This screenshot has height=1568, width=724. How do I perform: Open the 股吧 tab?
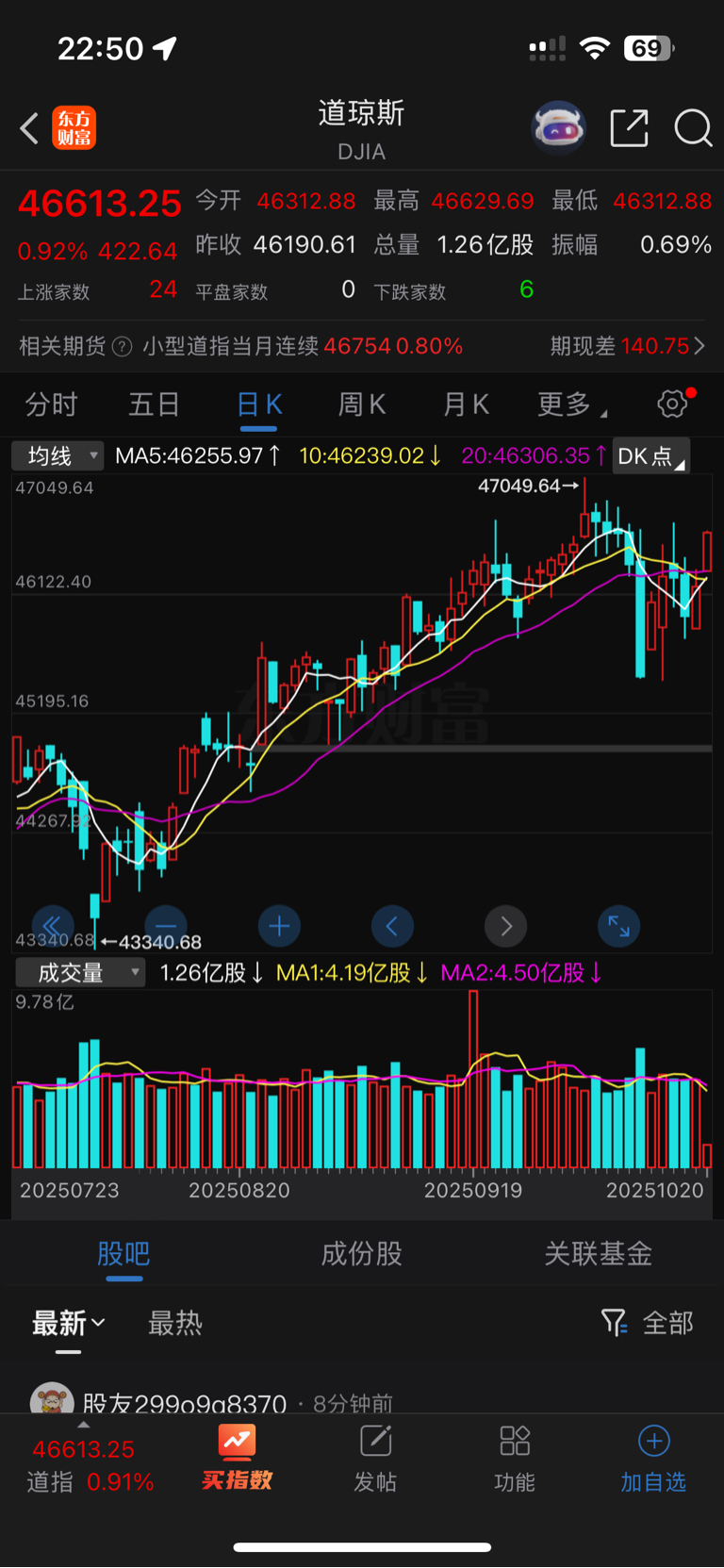point(124,1253)
